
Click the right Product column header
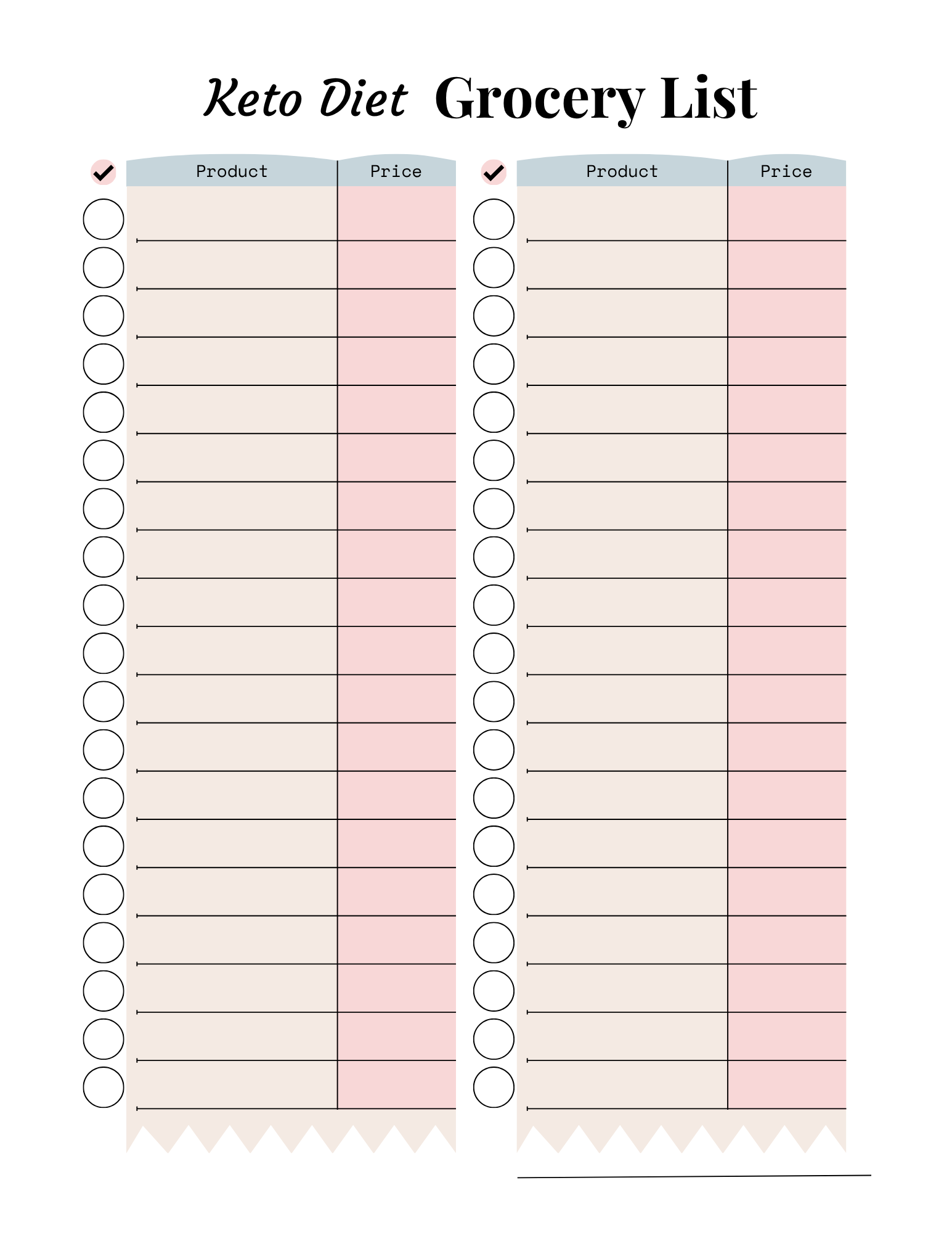[622, 171]
